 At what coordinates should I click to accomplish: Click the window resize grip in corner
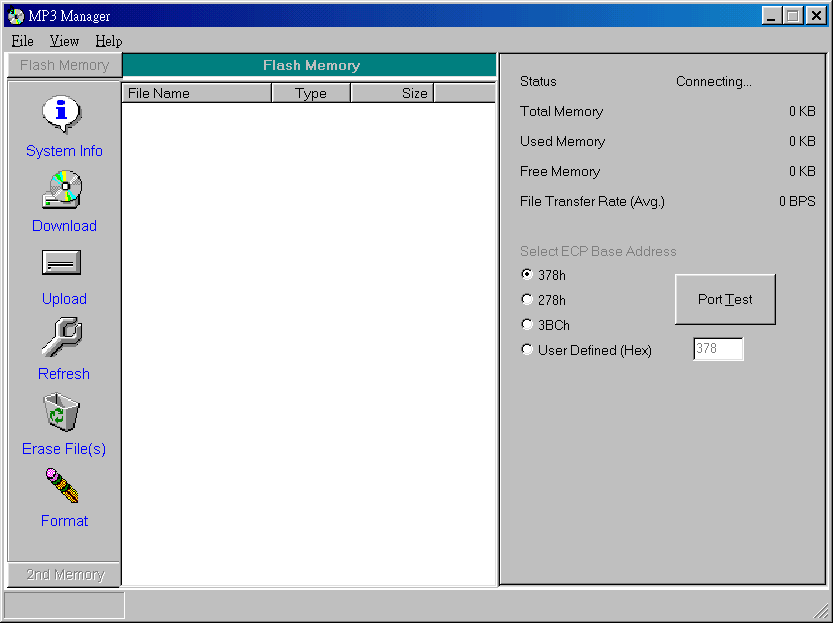[x=820, y=611]
